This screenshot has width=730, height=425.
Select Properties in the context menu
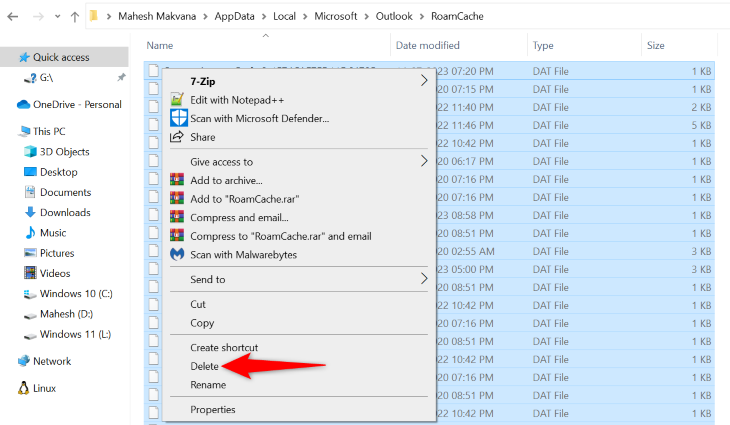(213, 409)
